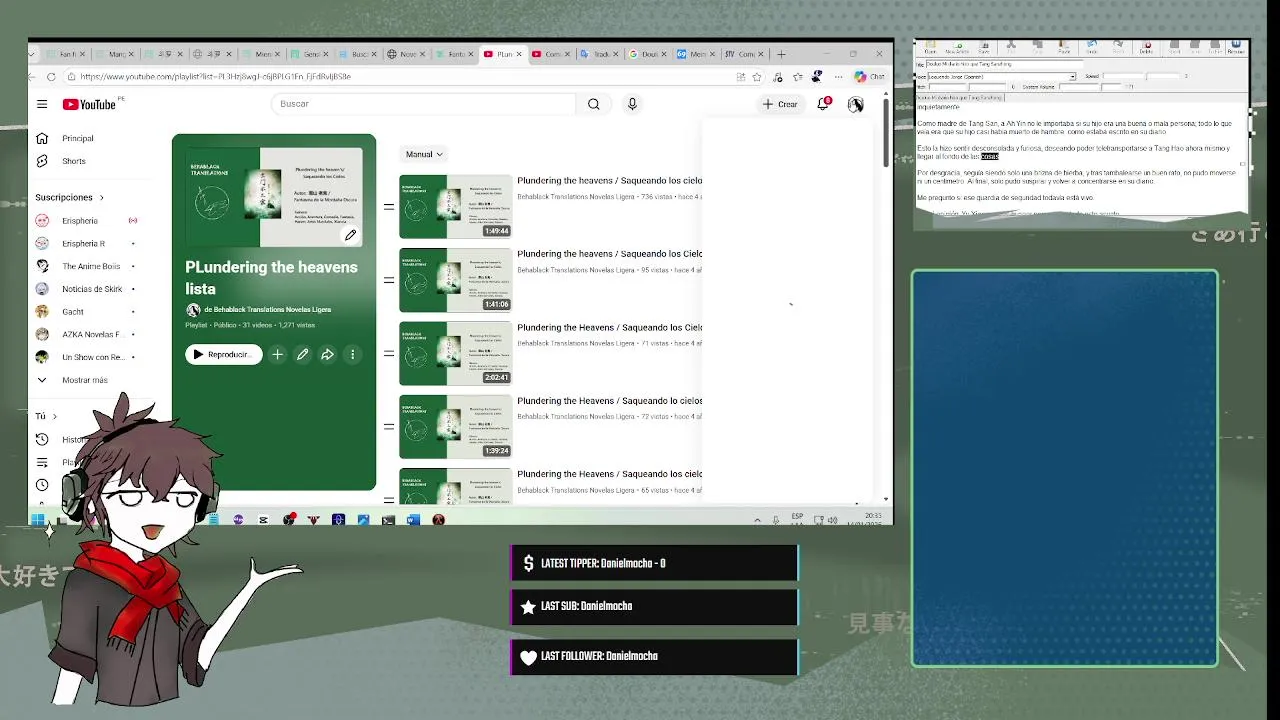
Task: Click the YouTube logo
Action: tap(89, 104)
